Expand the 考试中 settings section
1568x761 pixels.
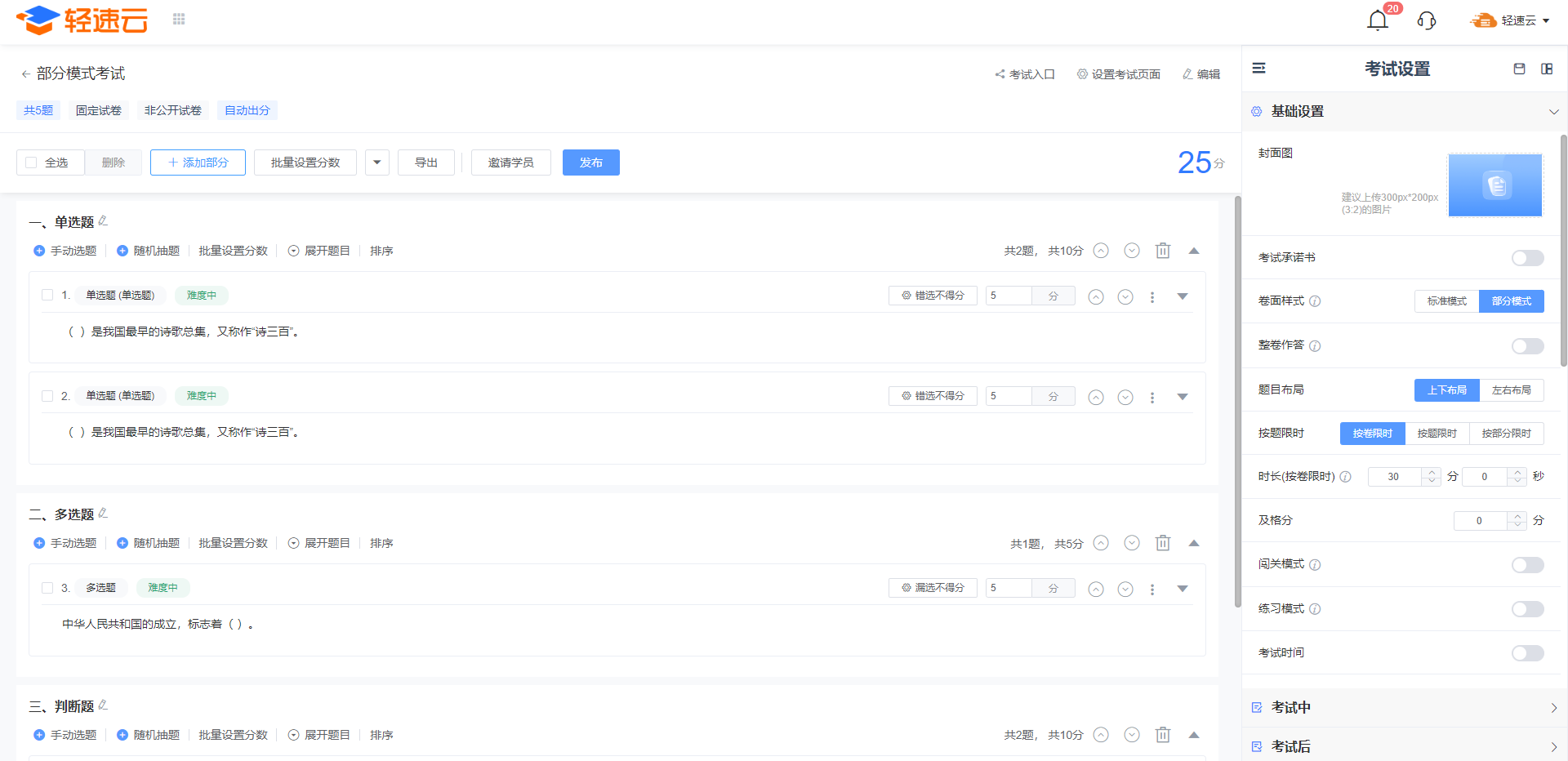[1405, 707]
